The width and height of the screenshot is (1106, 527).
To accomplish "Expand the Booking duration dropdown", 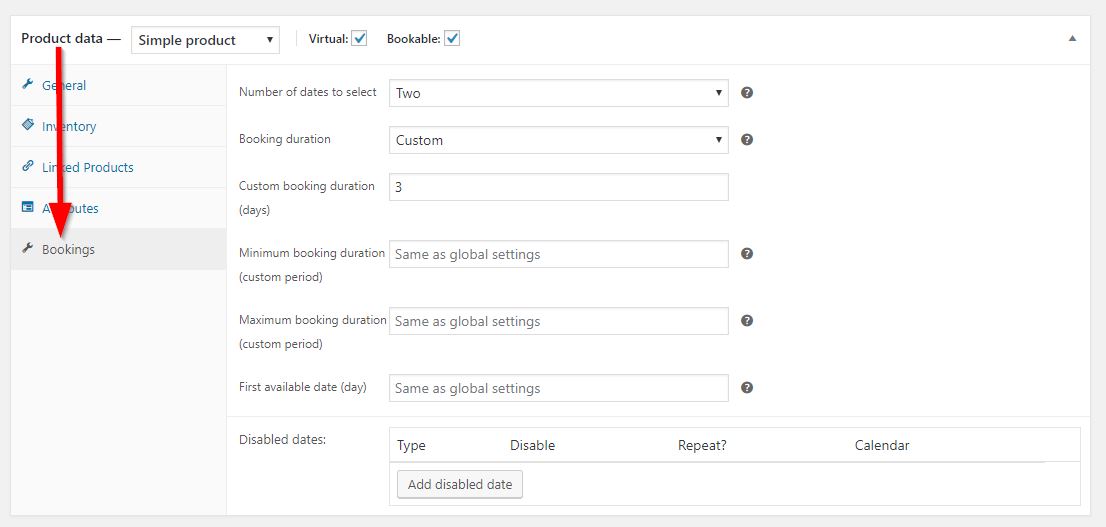I will pyautogui.click(x=558, y=140).
